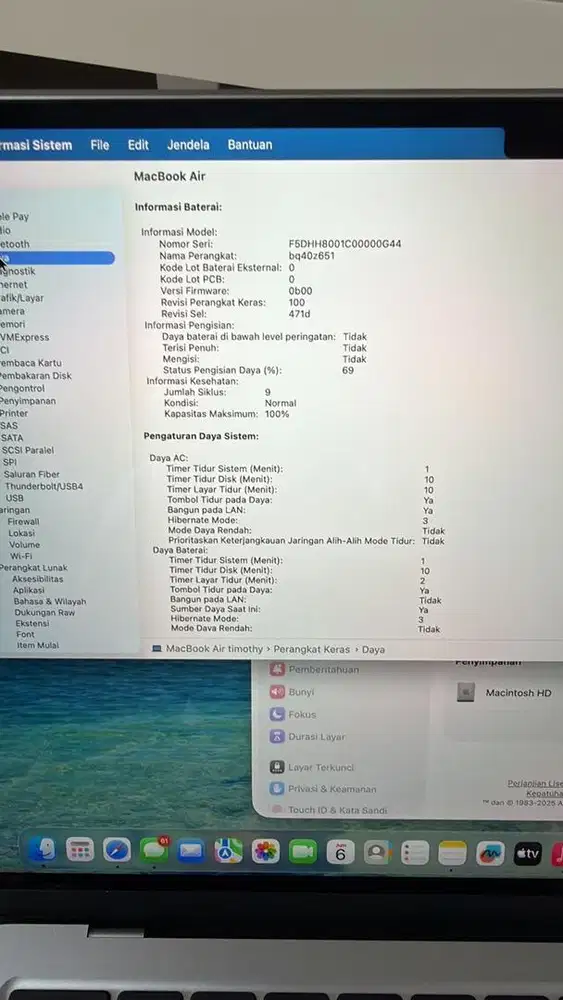Open Freeform from the Dock

pos(490,853)
